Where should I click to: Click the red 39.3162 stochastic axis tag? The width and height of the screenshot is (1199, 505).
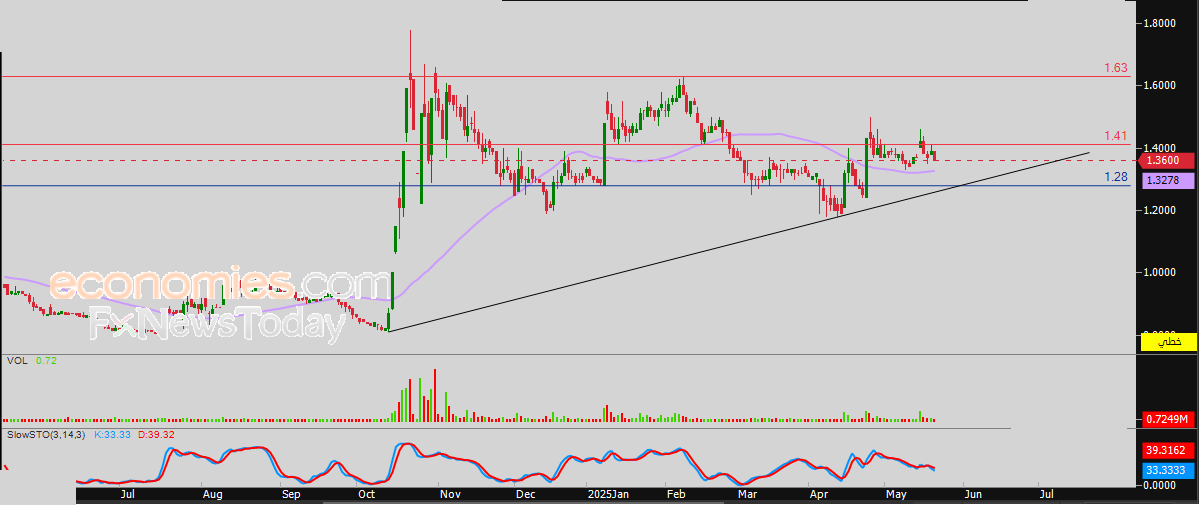tap(1167, 451)
